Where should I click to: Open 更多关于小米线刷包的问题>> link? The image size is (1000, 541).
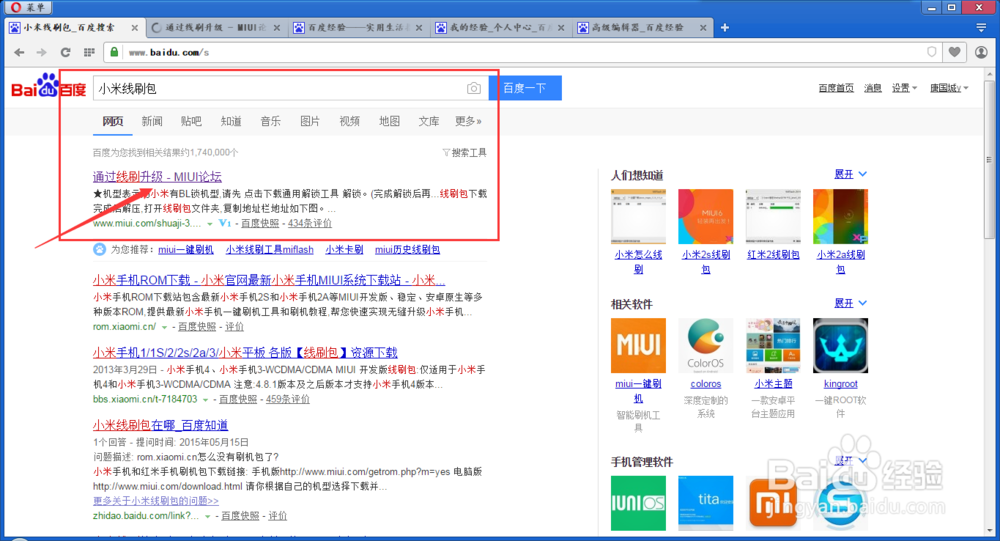(156, 501)
